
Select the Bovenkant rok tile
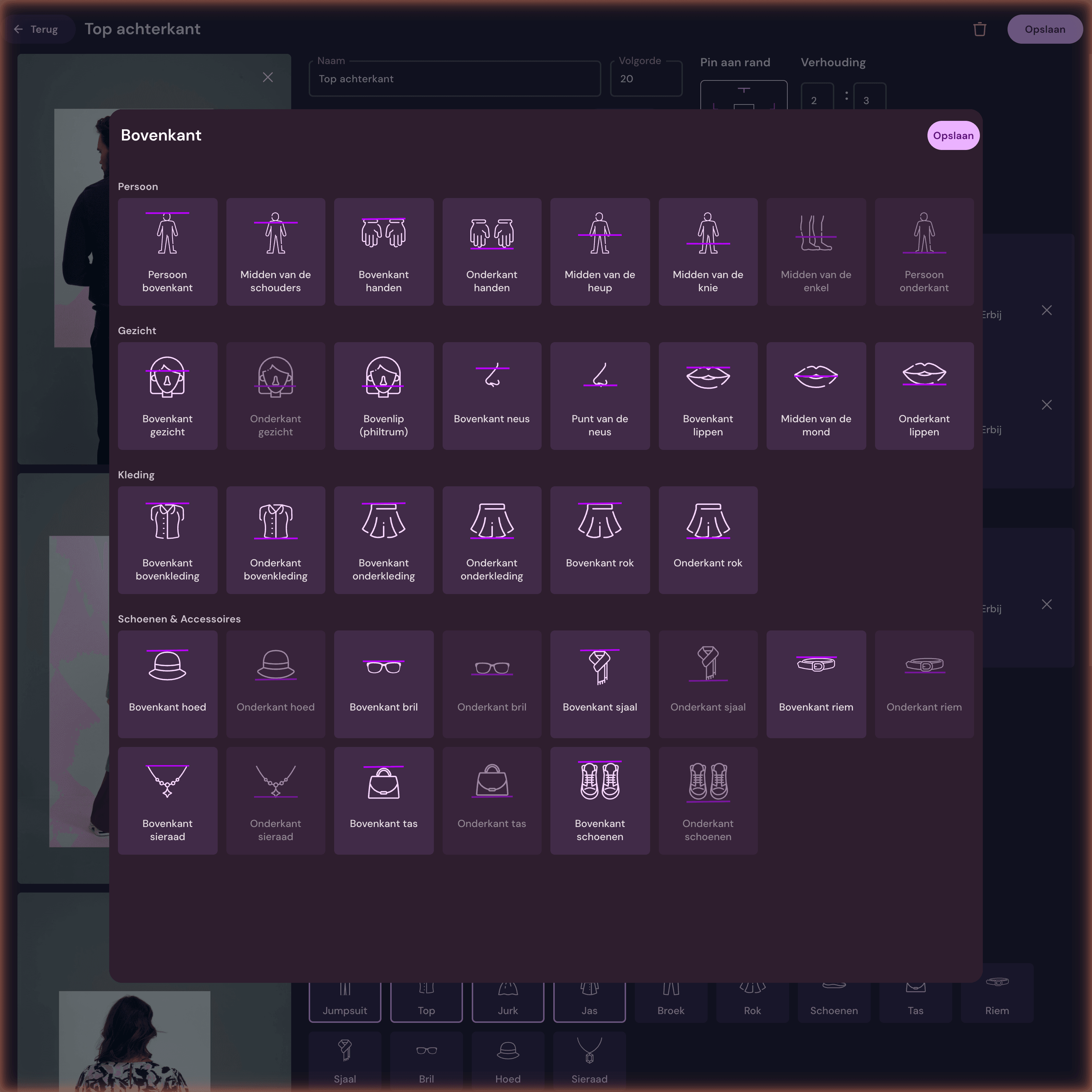(x=600, y=540)
